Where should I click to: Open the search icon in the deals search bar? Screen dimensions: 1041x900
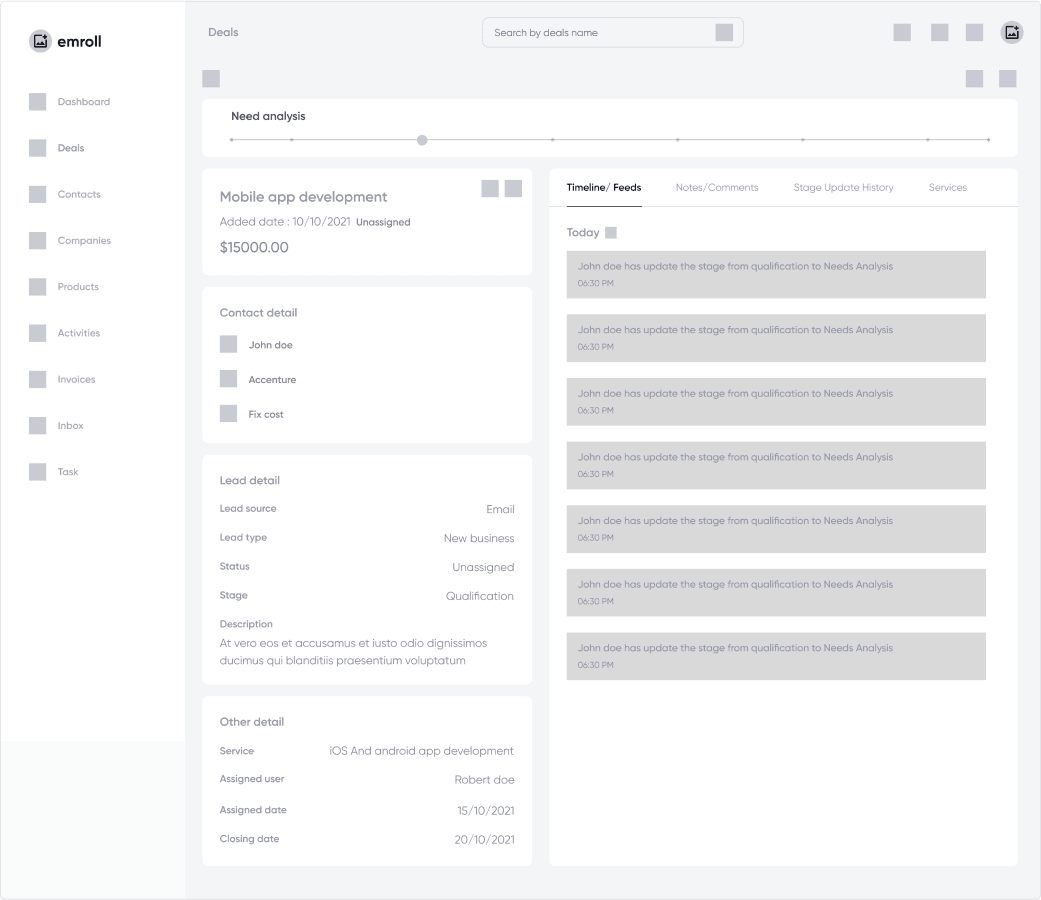pyautogui.click(x=723, y=32)
